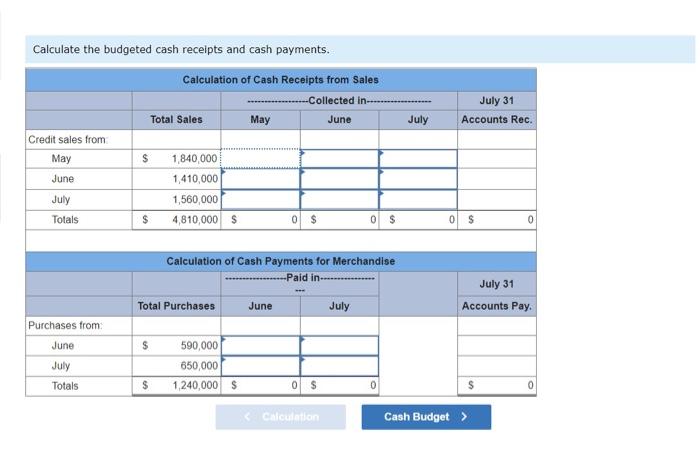Click the Accounts Rec. total cell showing 0
700x473 pixels.
tap(496, 220)
